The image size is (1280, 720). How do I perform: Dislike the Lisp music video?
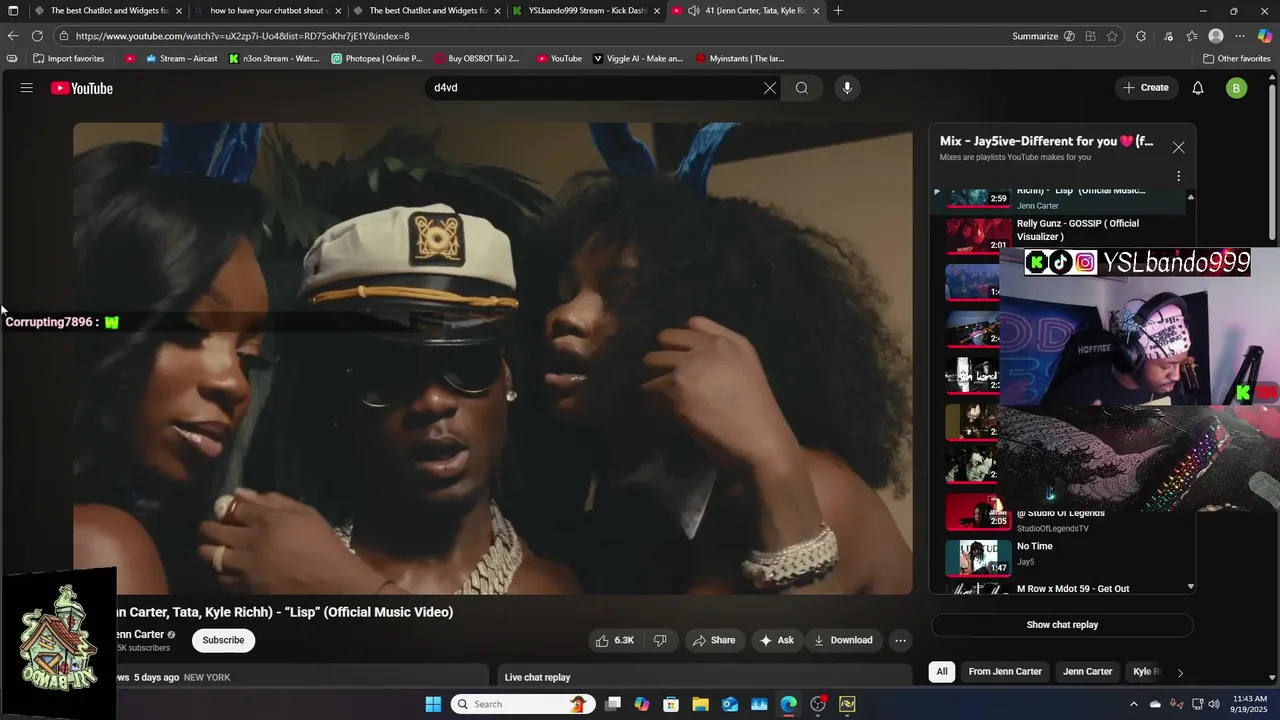(661, 640)
